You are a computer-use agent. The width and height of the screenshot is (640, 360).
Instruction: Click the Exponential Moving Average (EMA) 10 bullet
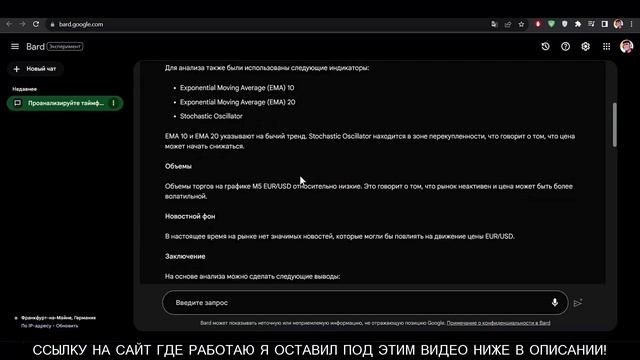click(237, 88)
